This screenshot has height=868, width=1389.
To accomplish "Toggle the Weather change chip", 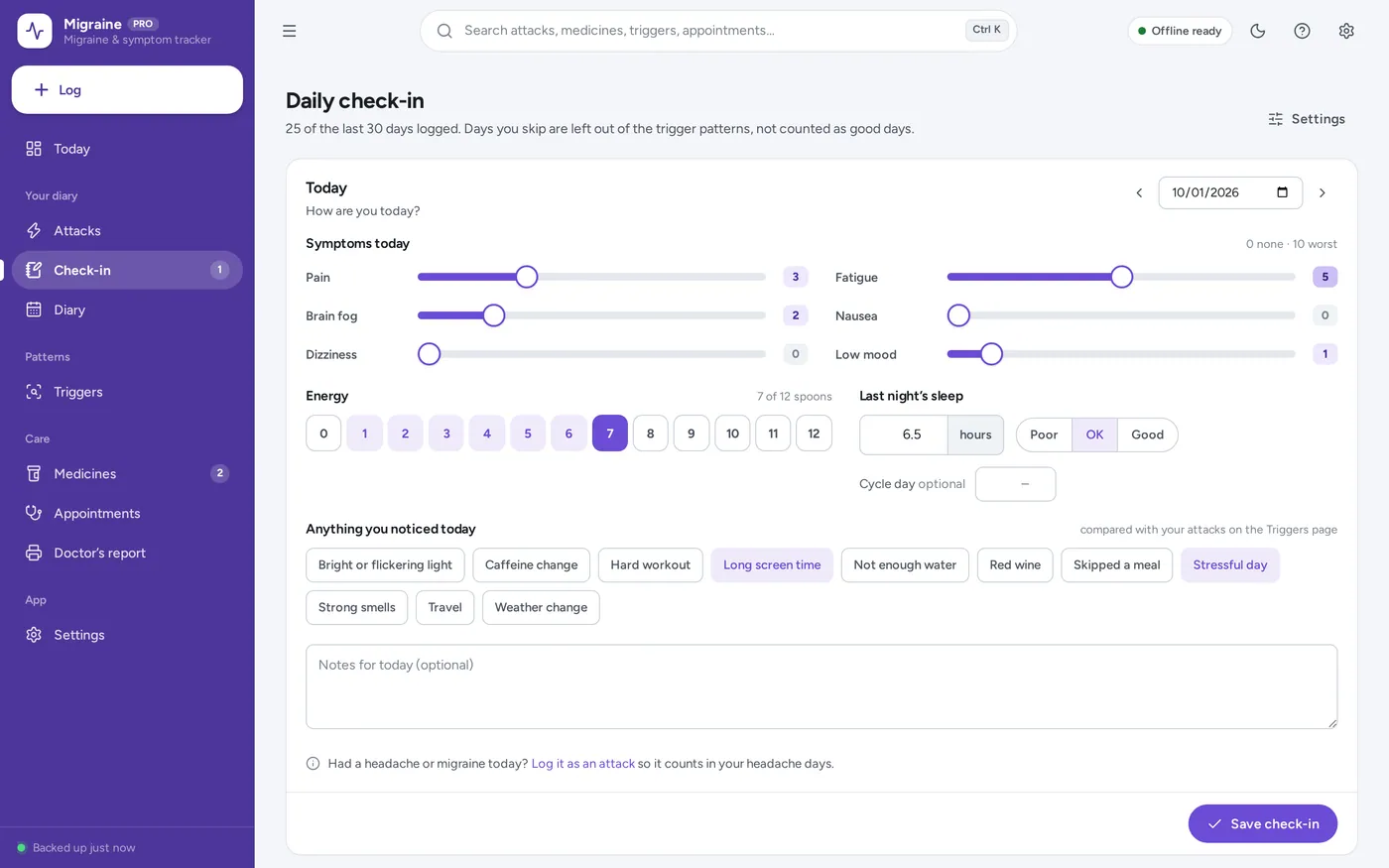I will tap(541, 608).
